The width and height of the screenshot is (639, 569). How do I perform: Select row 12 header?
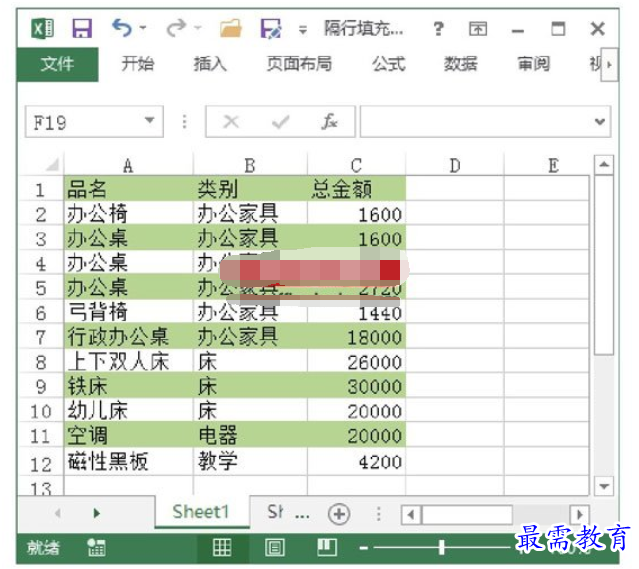click(41, 463)
